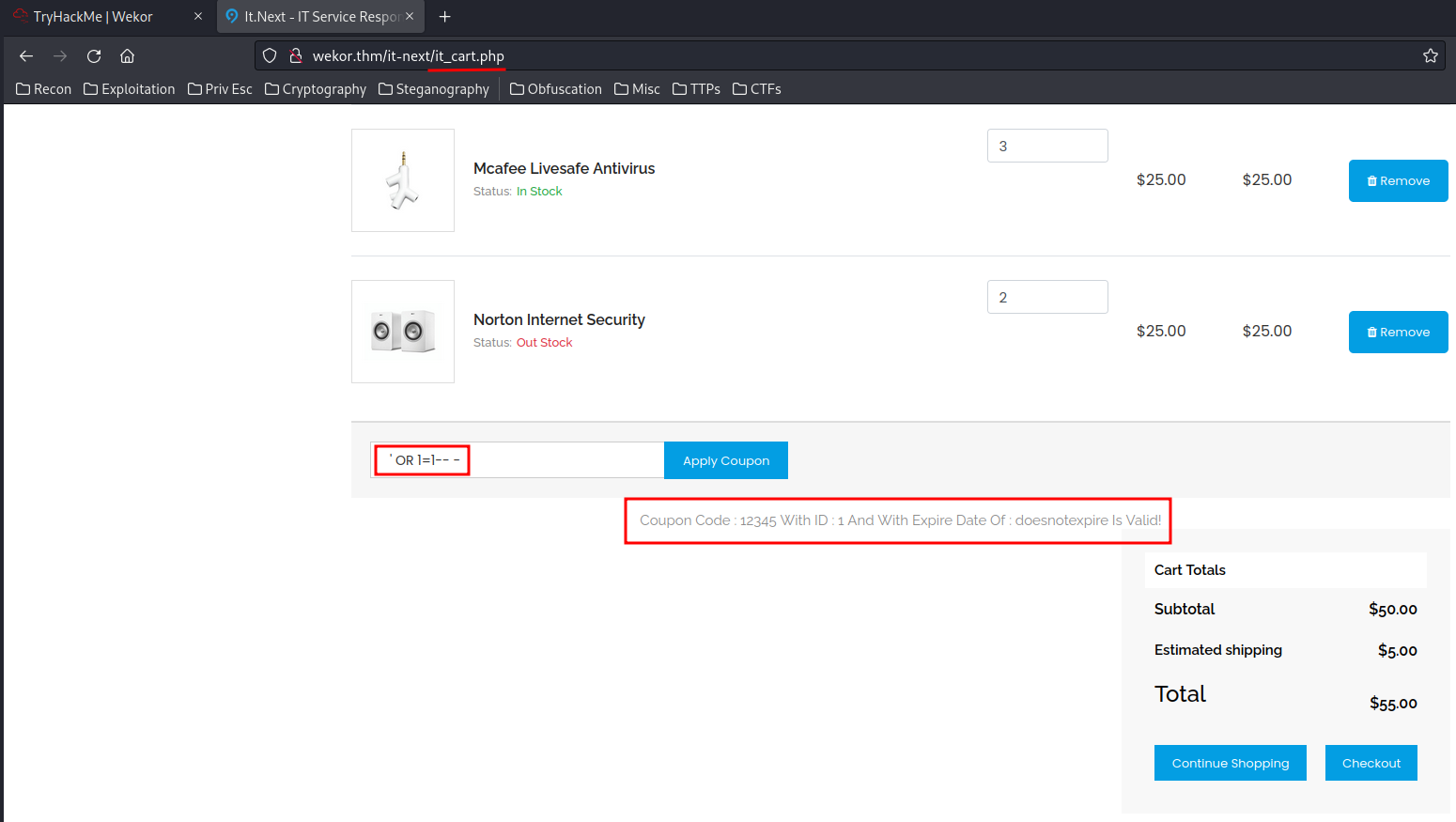Viewport: 1456px width, 822px height.
Task: Click the Cart Totals heading
Action: tap(1190, 570)
